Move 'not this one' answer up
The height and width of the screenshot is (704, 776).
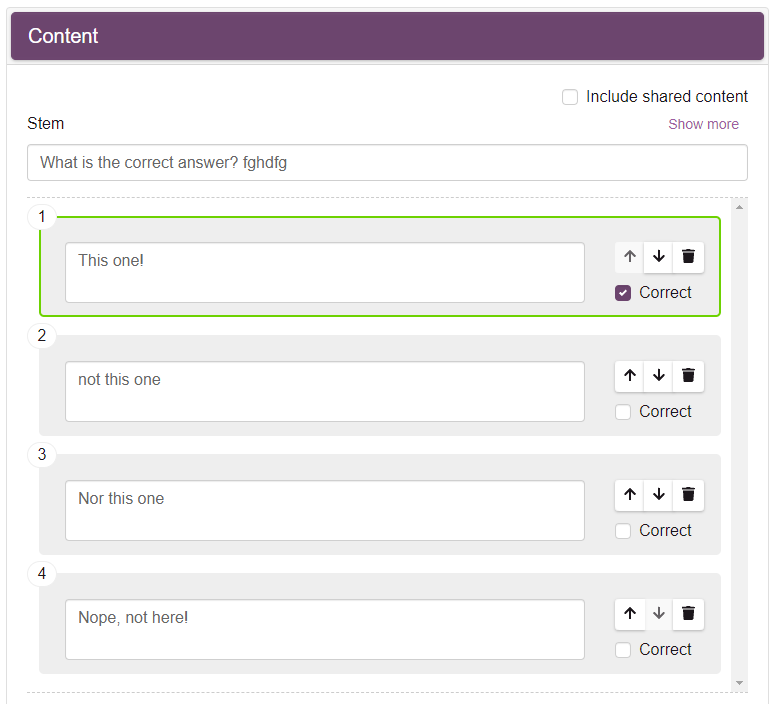(x=630, y=376)
